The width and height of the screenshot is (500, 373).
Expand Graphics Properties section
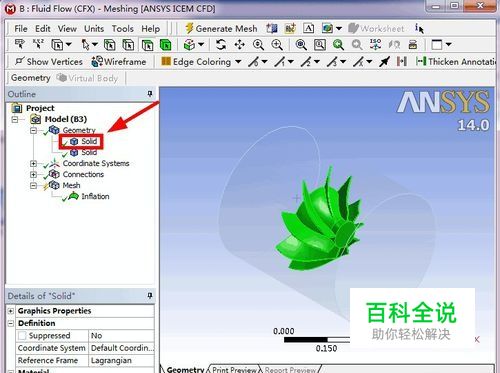(x=11, y=311)
